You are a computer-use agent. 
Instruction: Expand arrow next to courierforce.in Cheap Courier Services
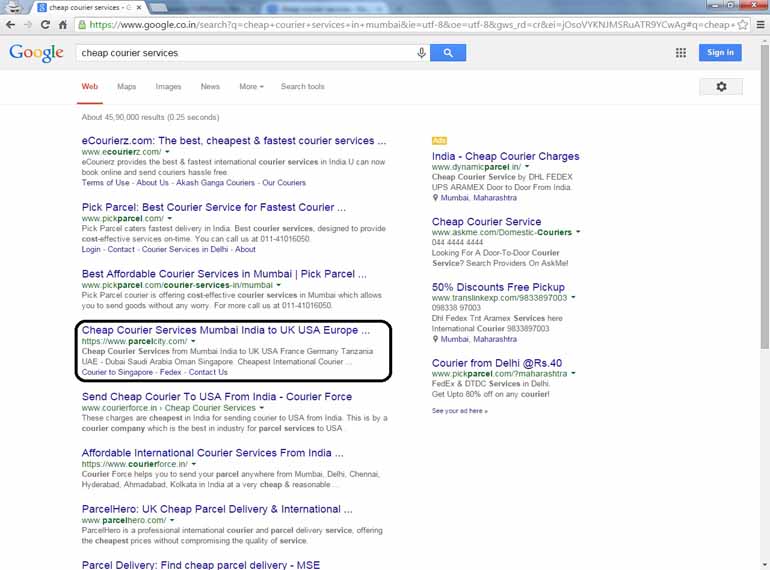(x=262, y=408)
